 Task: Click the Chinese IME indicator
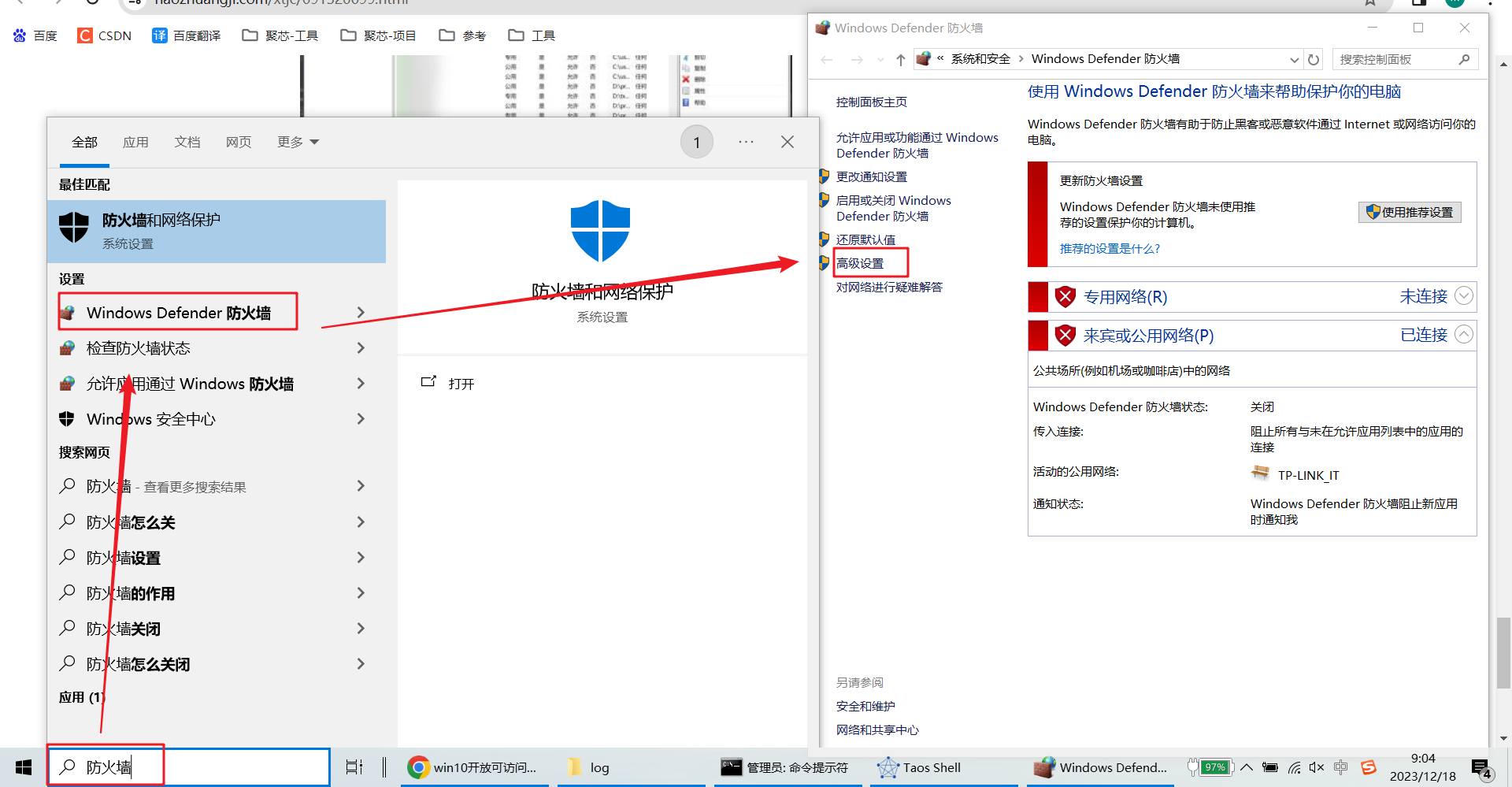coord(1341,767)
